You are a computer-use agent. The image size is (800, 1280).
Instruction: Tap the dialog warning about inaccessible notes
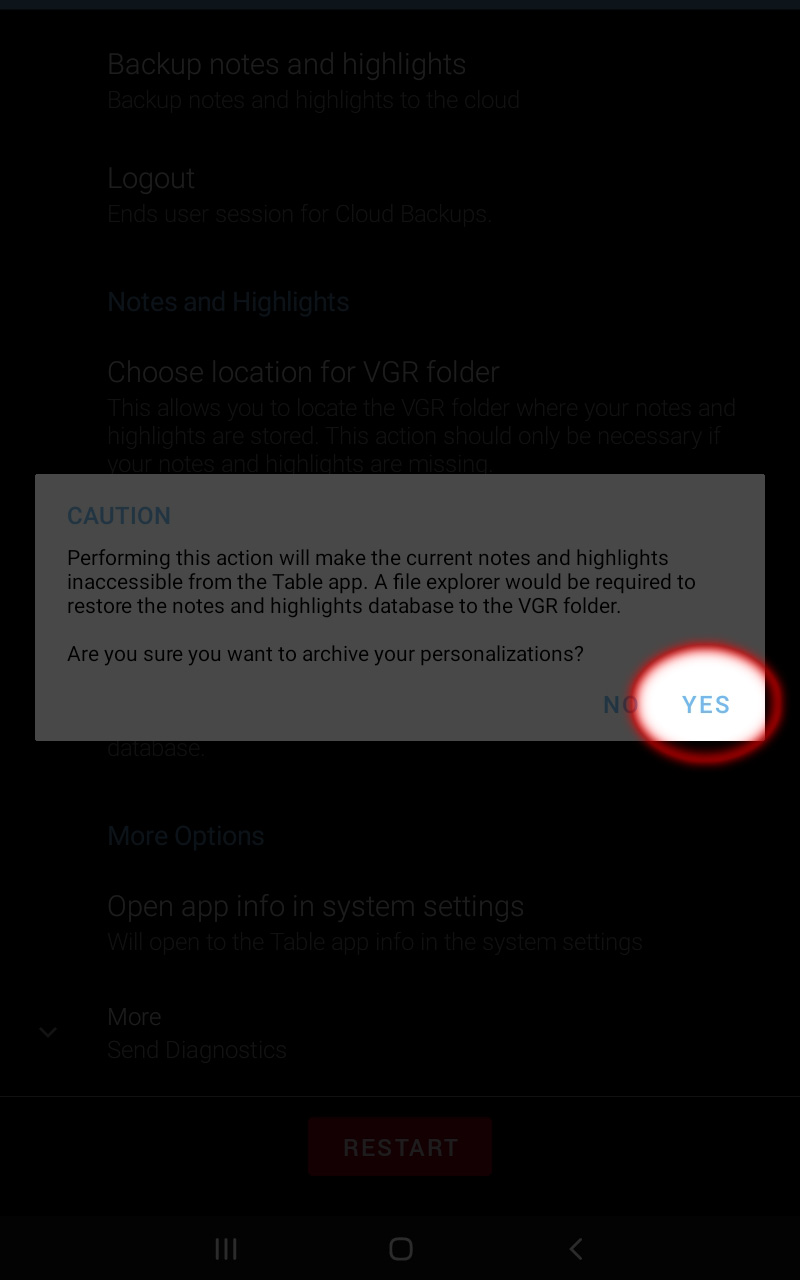(x=381, y=582)
